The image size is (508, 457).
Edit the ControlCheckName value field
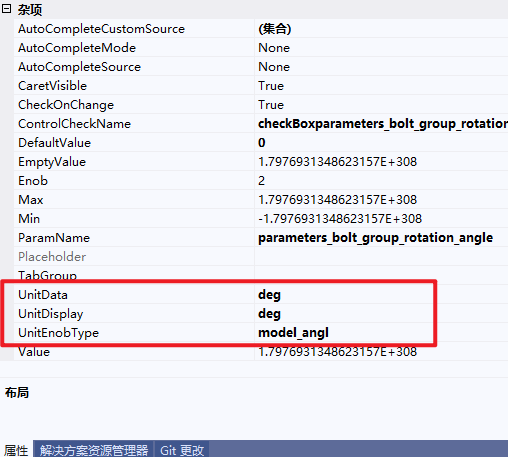(x=381, y=124)
